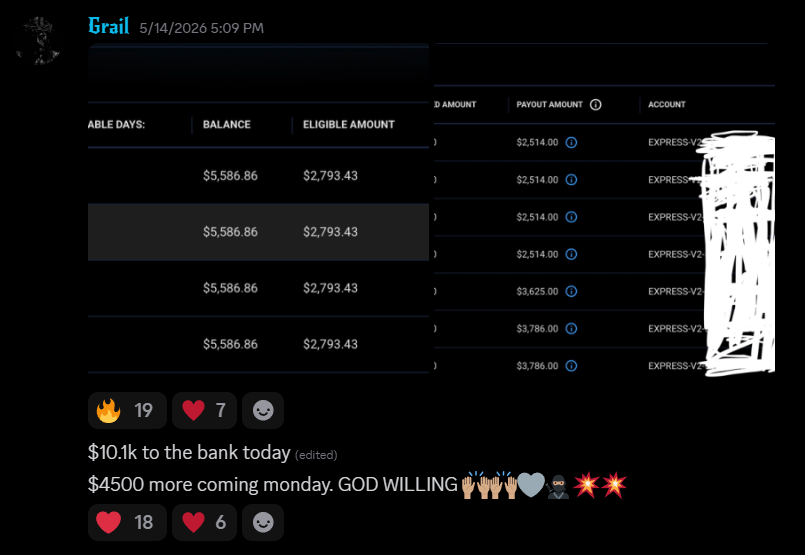Click the info icon beside the PAYOUT AMOUNT header
Image resolution: width=805 pixels, height=555 pixels.
[x=596, y=105]
